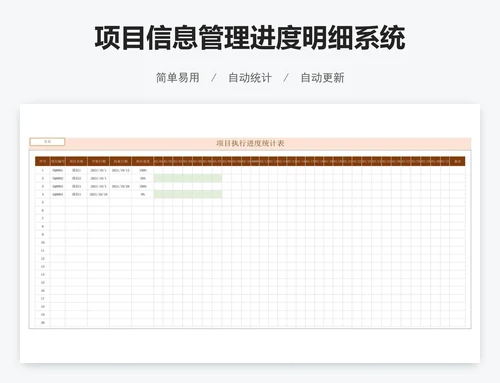
Task: Select the last column header '备注'
Action: point(457,161)
